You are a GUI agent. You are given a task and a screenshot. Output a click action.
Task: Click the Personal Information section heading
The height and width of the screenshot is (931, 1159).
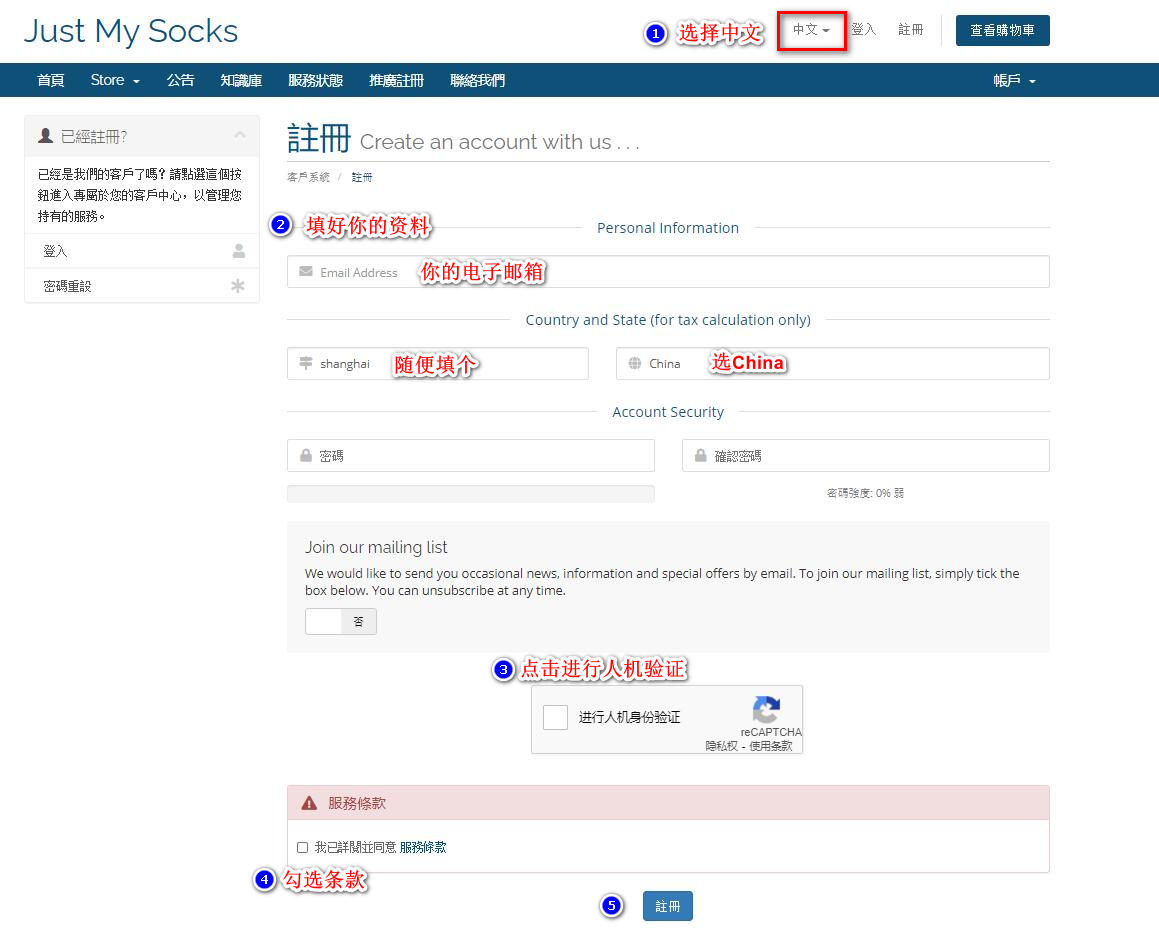tap(668, 228)
